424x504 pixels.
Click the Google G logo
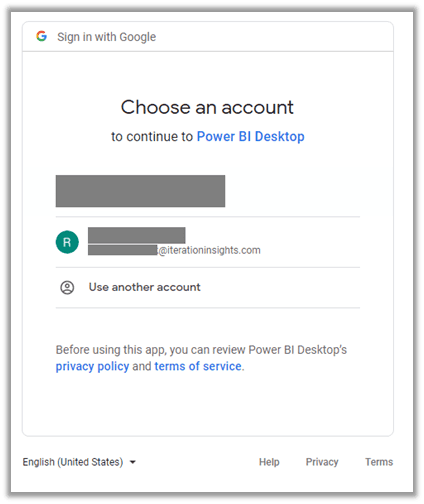tap(41, 36)
